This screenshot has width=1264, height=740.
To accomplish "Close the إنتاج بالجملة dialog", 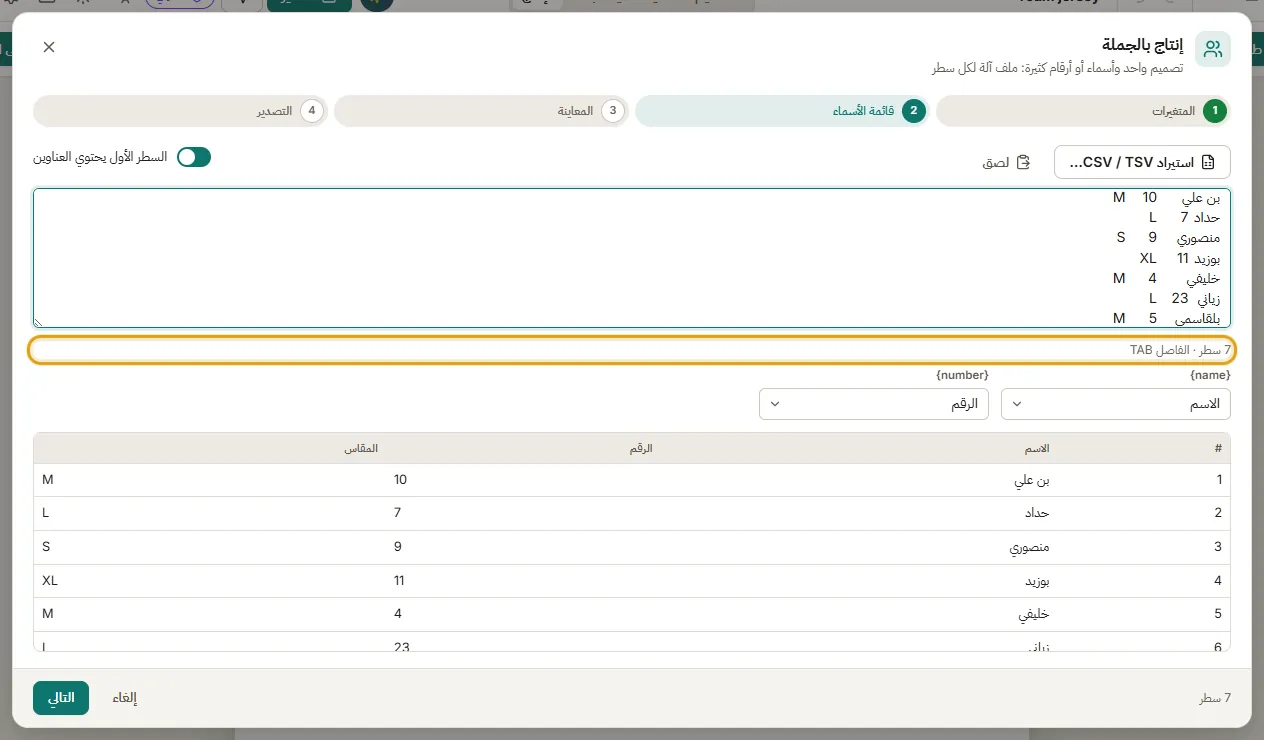I will [49, 47].
